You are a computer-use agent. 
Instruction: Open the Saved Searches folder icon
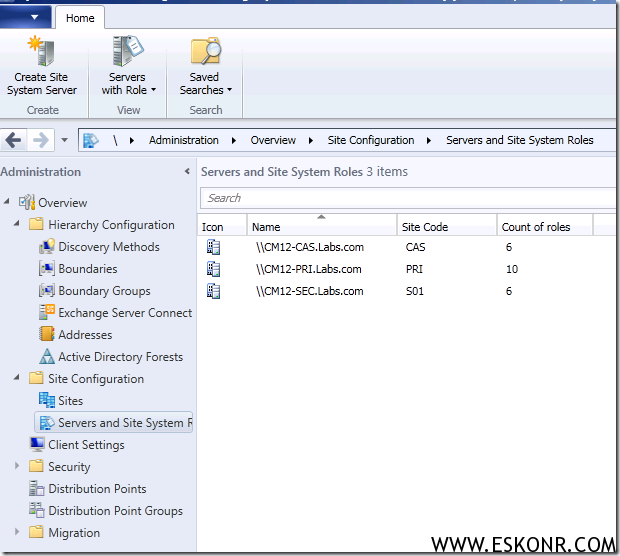point(206,51)
